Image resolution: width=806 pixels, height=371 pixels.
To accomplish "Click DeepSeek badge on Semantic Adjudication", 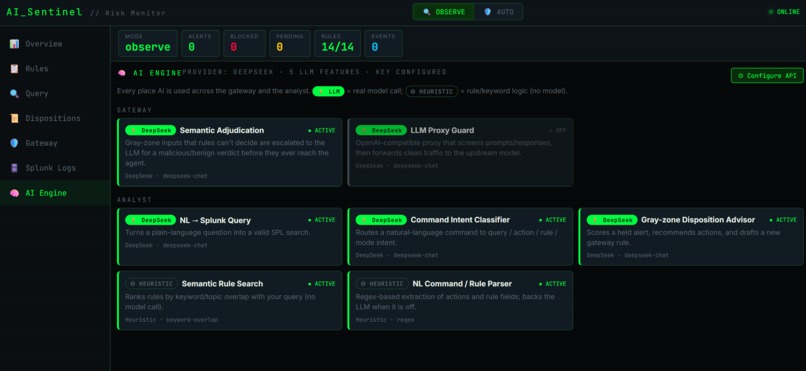I will click(x=151, y=131).
